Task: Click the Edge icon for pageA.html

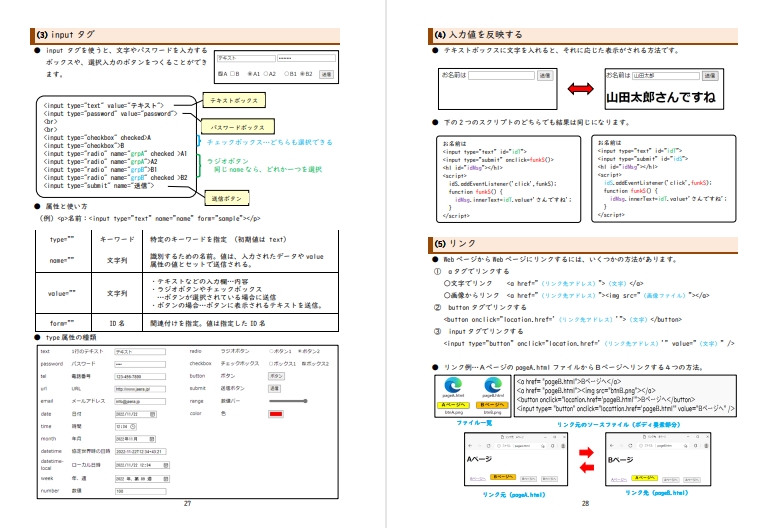Action: [453, 386]
